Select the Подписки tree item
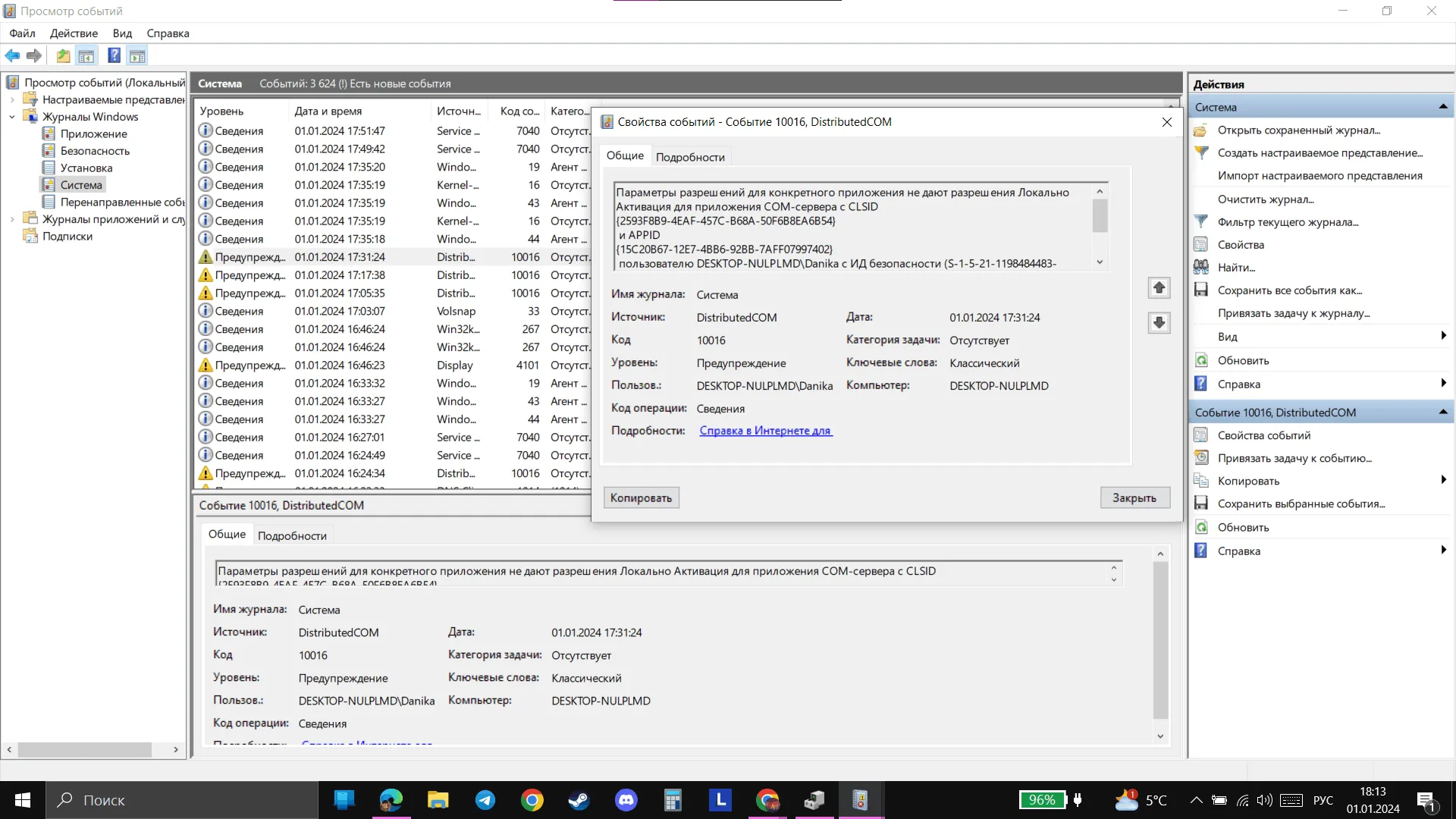This screenshot has width=1456, height=819. coord(67,237)
